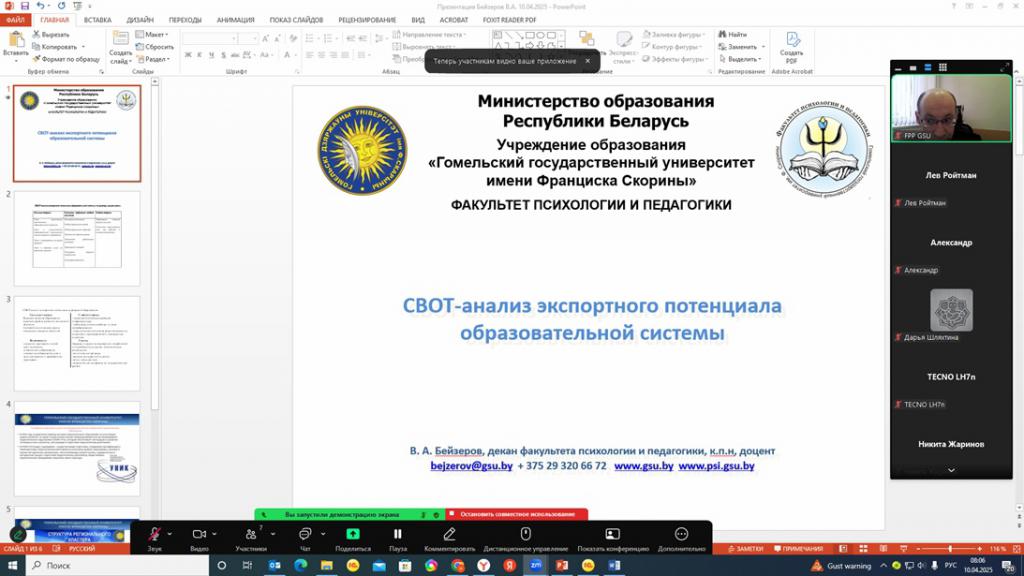Expand video options arrow next to camera
Image resolution: width=1024 pixels, height=576 pixels.
[214, 534]
